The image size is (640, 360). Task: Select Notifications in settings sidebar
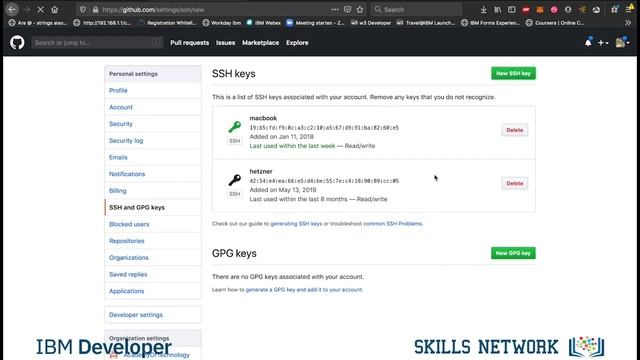153,174
